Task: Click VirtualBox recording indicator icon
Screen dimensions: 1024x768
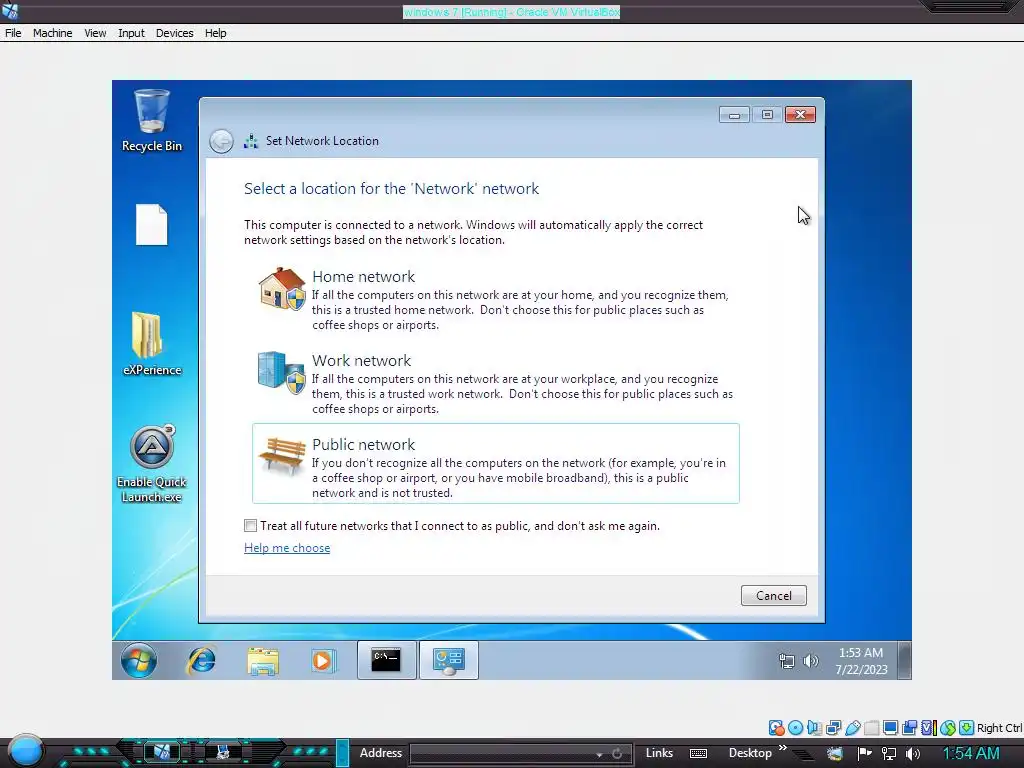Action: 909,728
